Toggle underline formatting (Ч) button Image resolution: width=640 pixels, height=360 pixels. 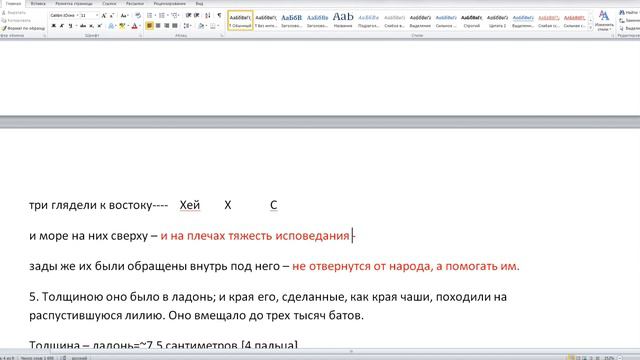70,26
